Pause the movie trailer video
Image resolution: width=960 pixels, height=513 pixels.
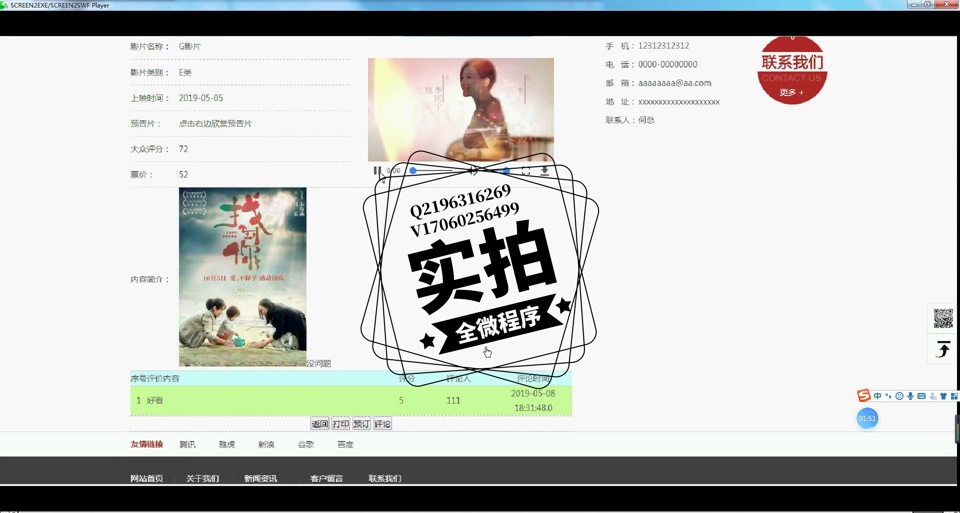coord(377,171)
